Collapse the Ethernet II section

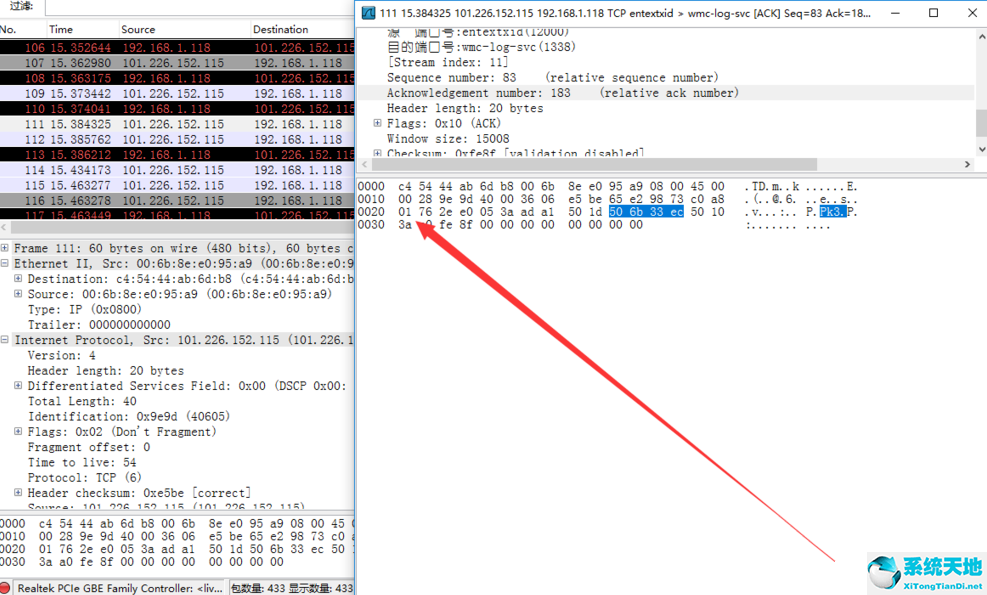pos(7,262)
